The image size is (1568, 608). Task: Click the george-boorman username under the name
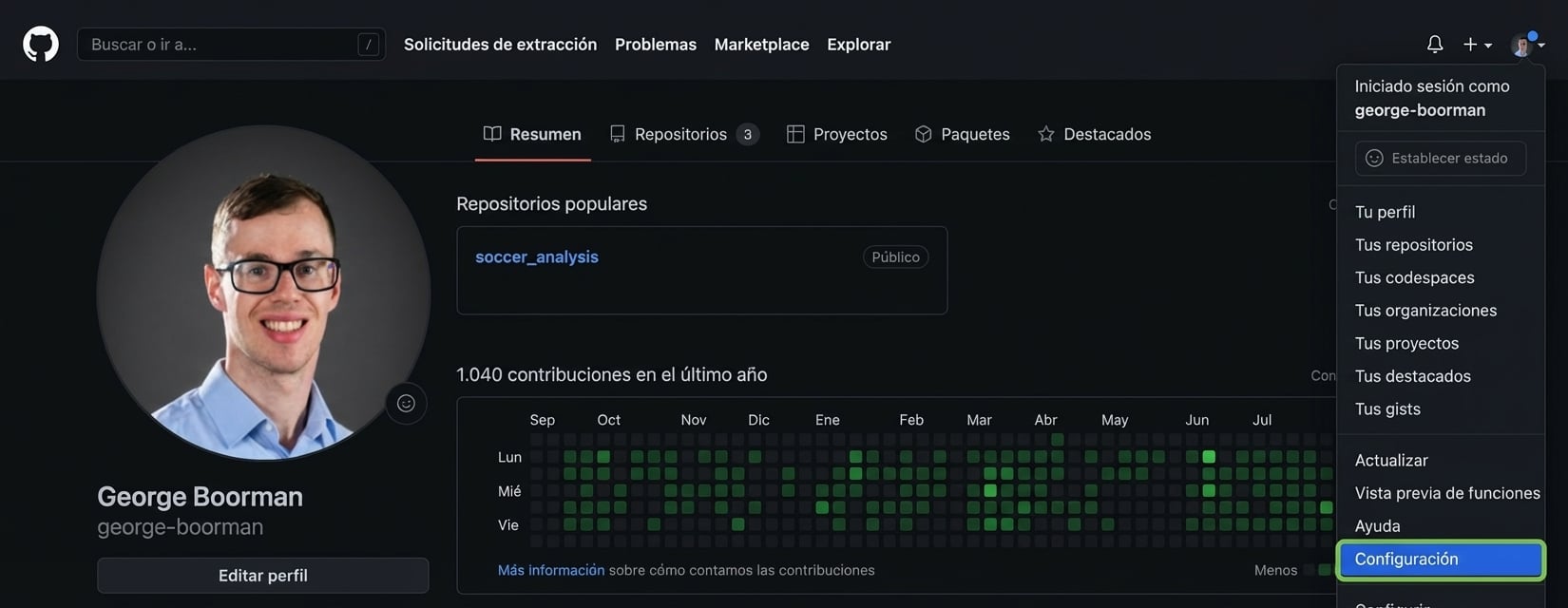181,527
